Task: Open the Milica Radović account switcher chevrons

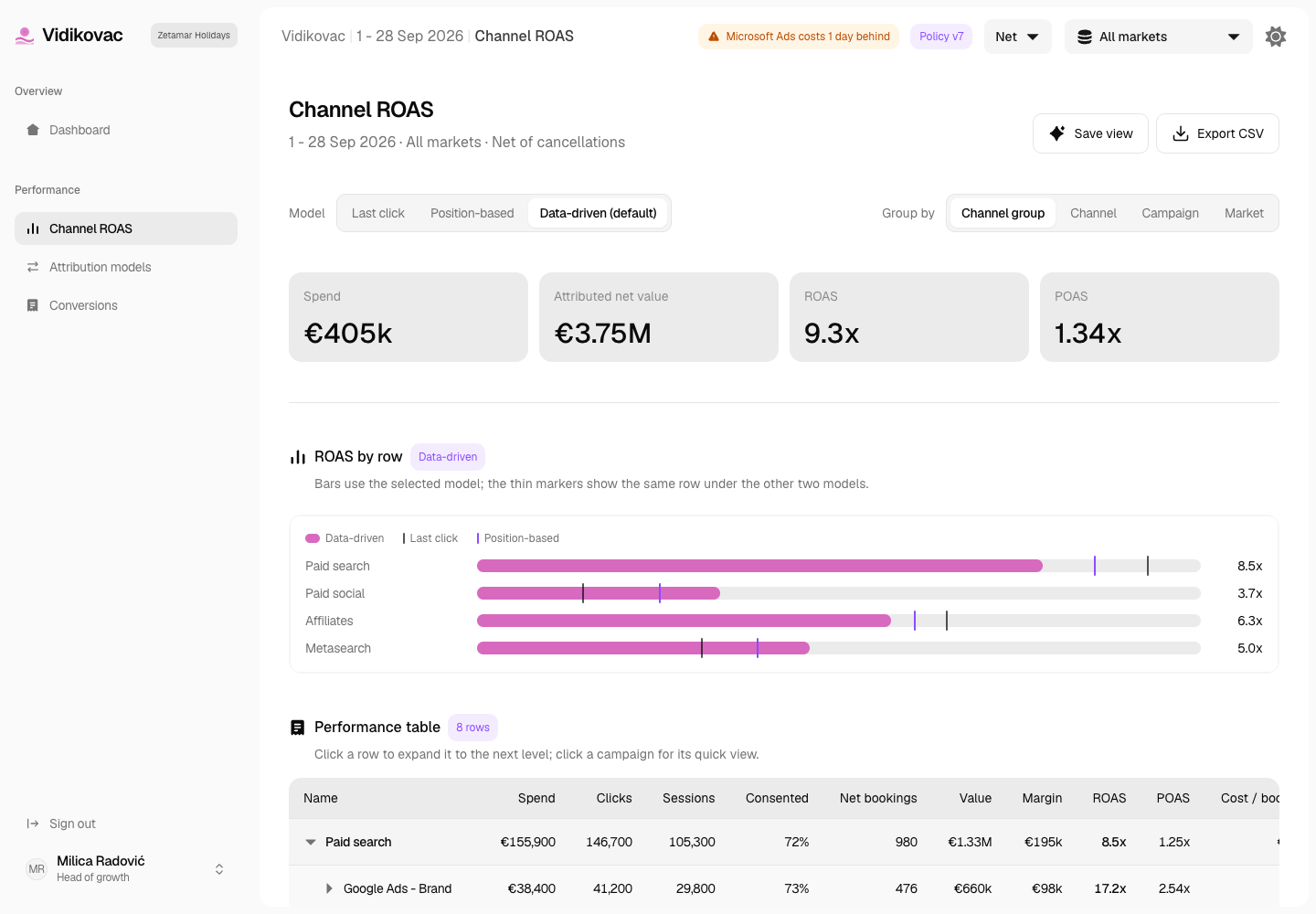Action: pyautogui.click(x=219, y=869)
